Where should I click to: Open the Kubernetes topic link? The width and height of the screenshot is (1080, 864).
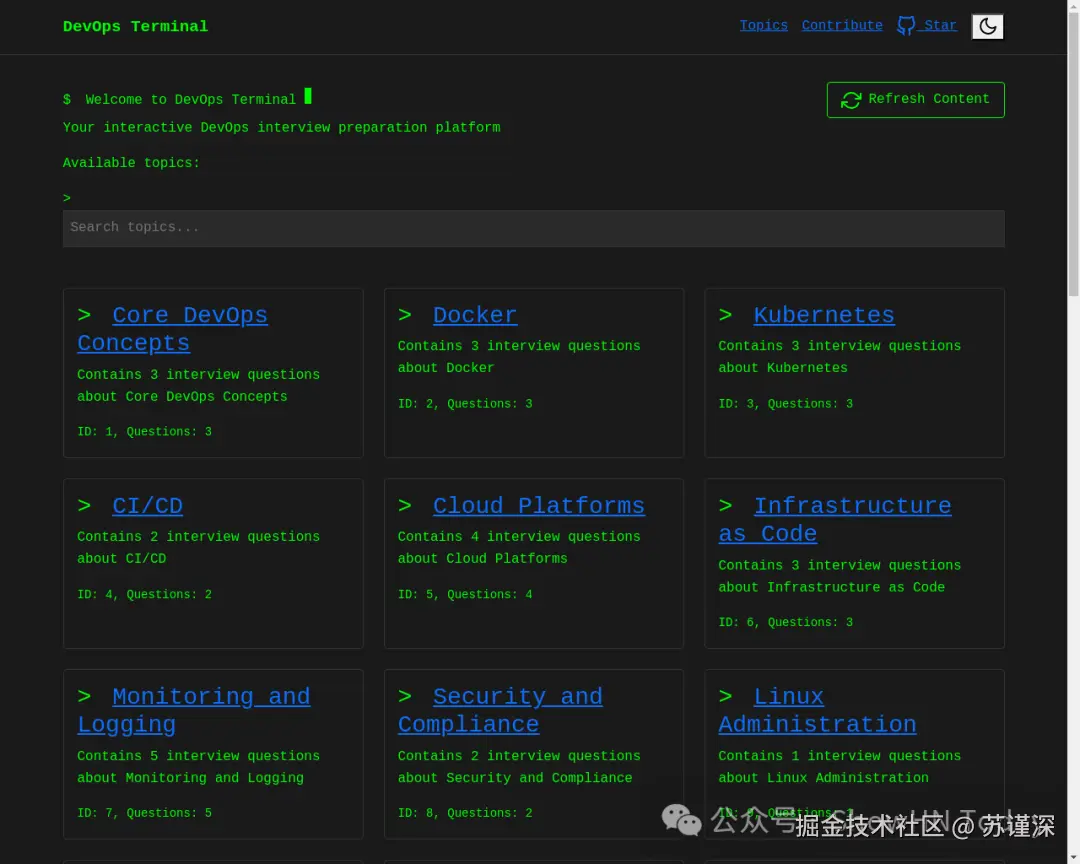tap(824, 315)
